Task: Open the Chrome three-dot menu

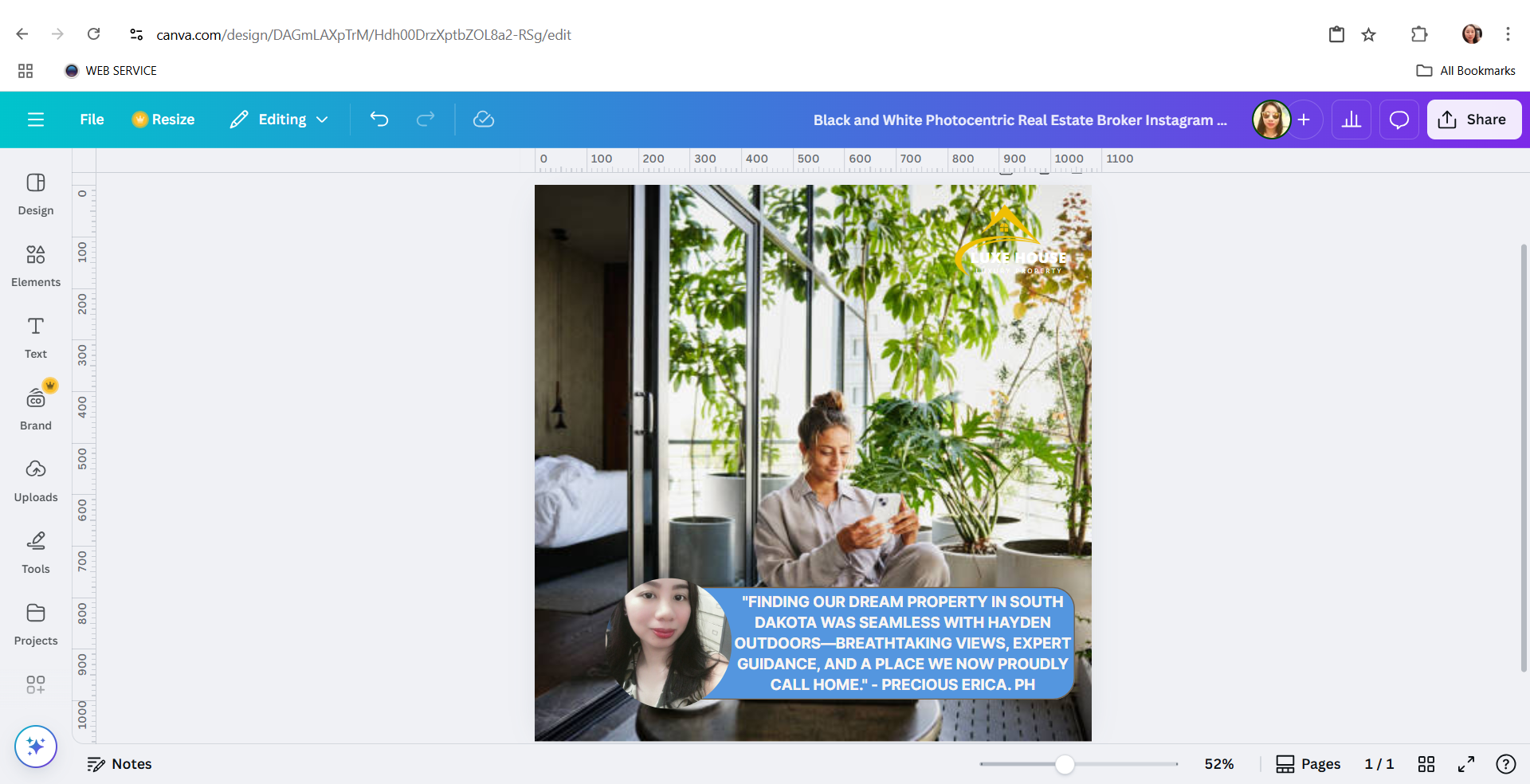Action: point(1508,34)
